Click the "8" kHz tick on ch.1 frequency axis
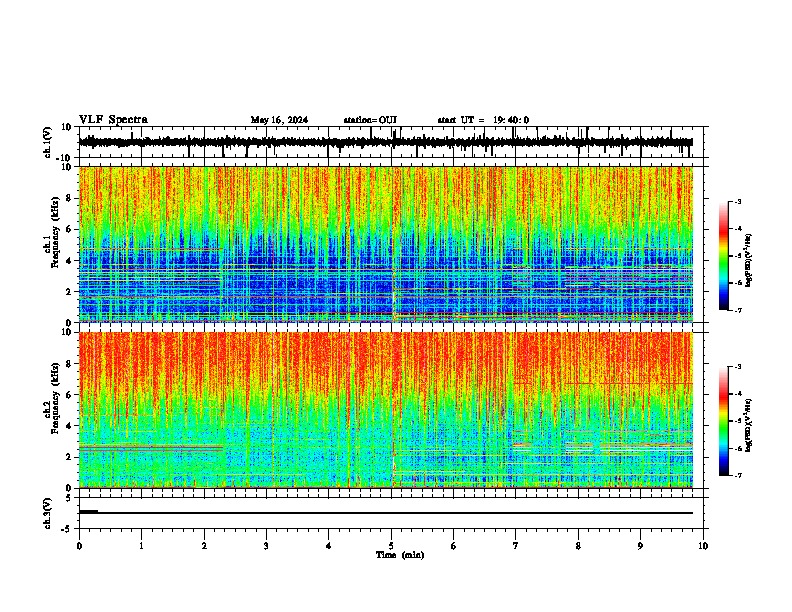Image resolution: width=792 pixels, height=612 pixels. click(x=69, y=198)
